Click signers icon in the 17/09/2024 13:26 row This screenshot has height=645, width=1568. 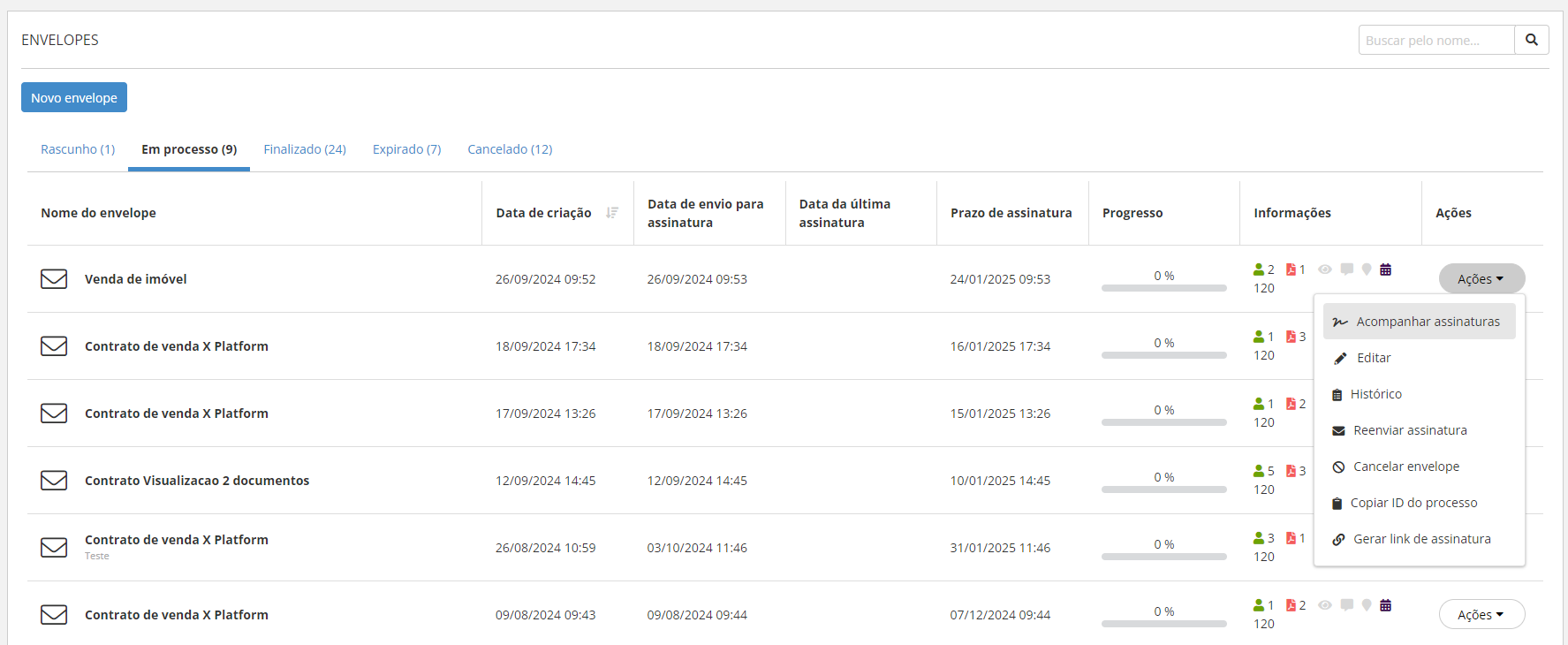point(1259,404)
